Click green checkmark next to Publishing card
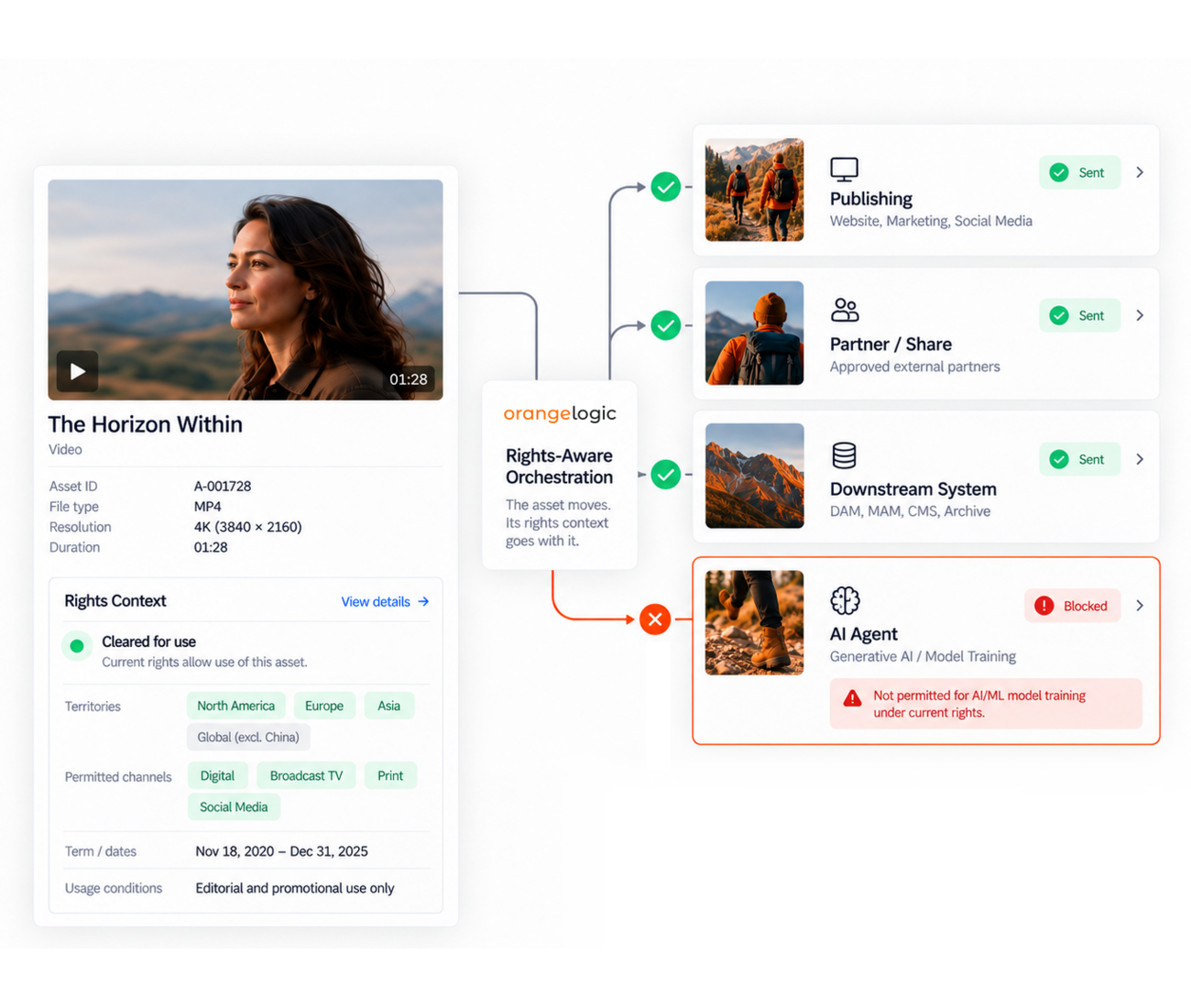 pyautogui.click(x=666, y=187)
